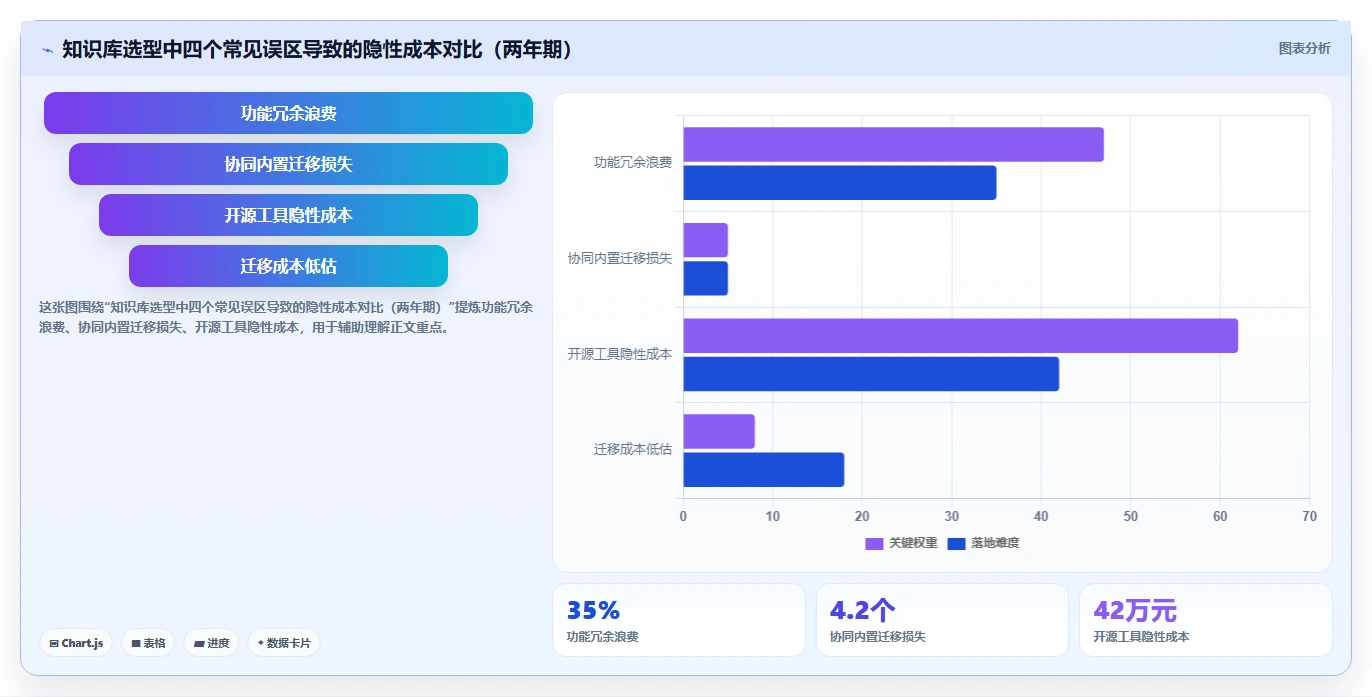Click the x-axis tick value 0
The image size is (1372, 697).
tap(683, 516)
